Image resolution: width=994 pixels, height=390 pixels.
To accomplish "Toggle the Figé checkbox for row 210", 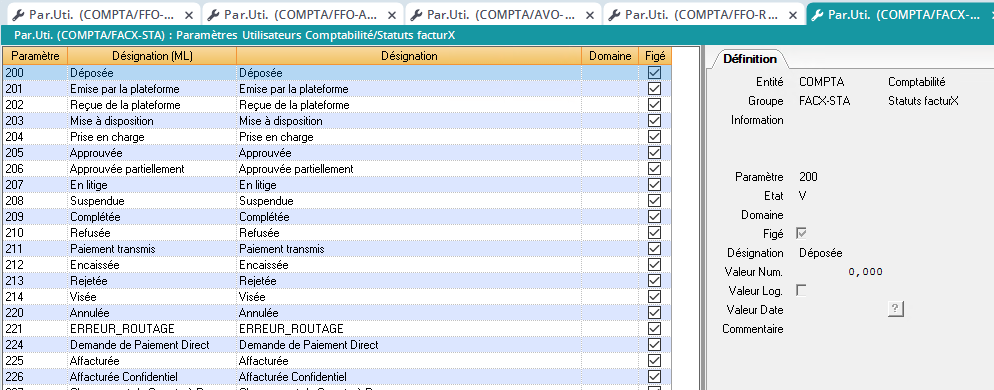I will tap(655, 233).
